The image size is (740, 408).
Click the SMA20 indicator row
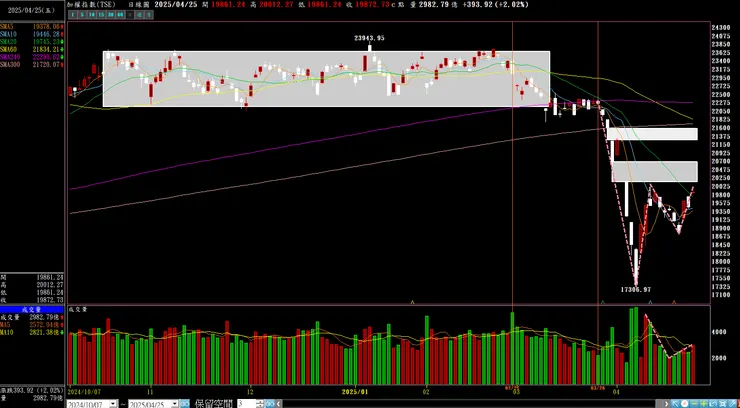32,42
